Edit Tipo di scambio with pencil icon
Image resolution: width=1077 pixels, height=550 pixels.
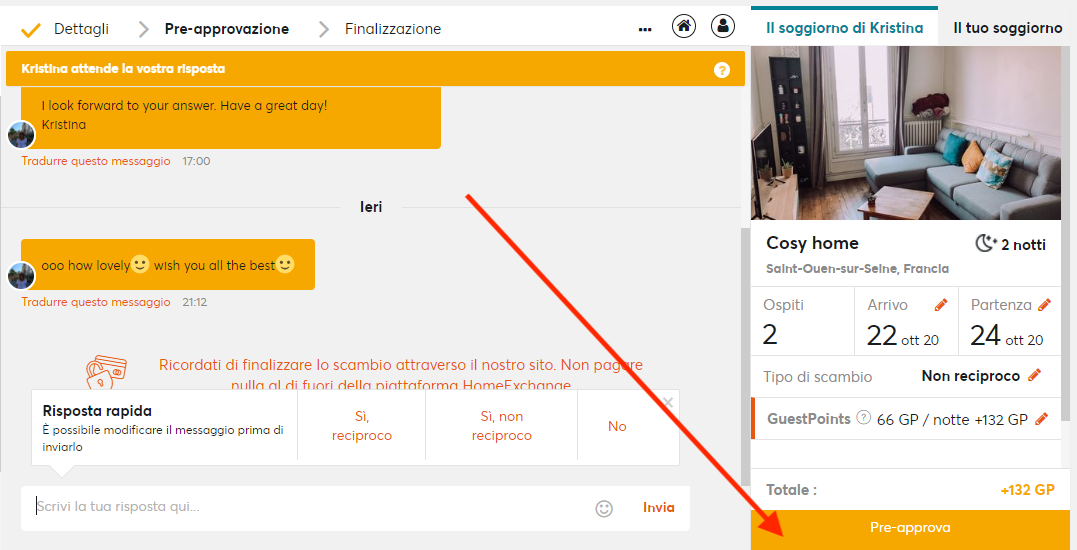(1035, 376)
